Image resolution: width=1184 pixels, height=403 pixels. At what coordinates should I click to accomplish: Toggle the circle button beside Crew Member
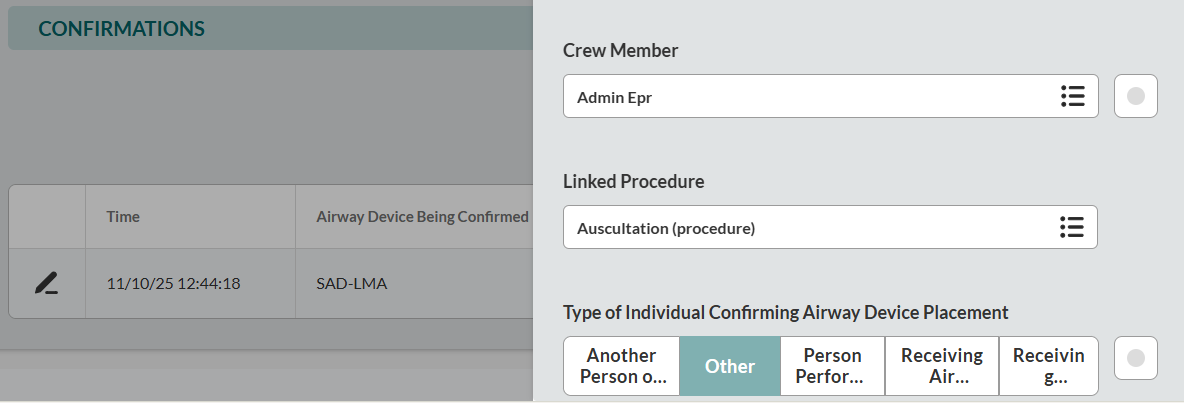click(x=1135, y=96)
